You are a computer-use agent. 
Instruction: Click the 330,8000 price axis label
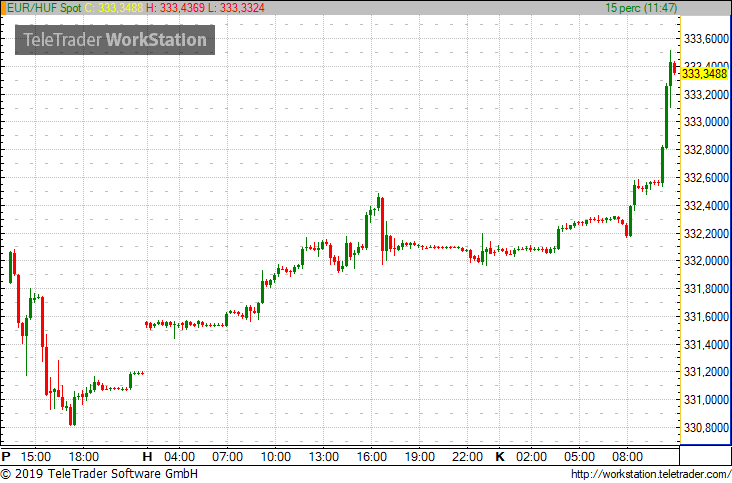pos(706,427)
